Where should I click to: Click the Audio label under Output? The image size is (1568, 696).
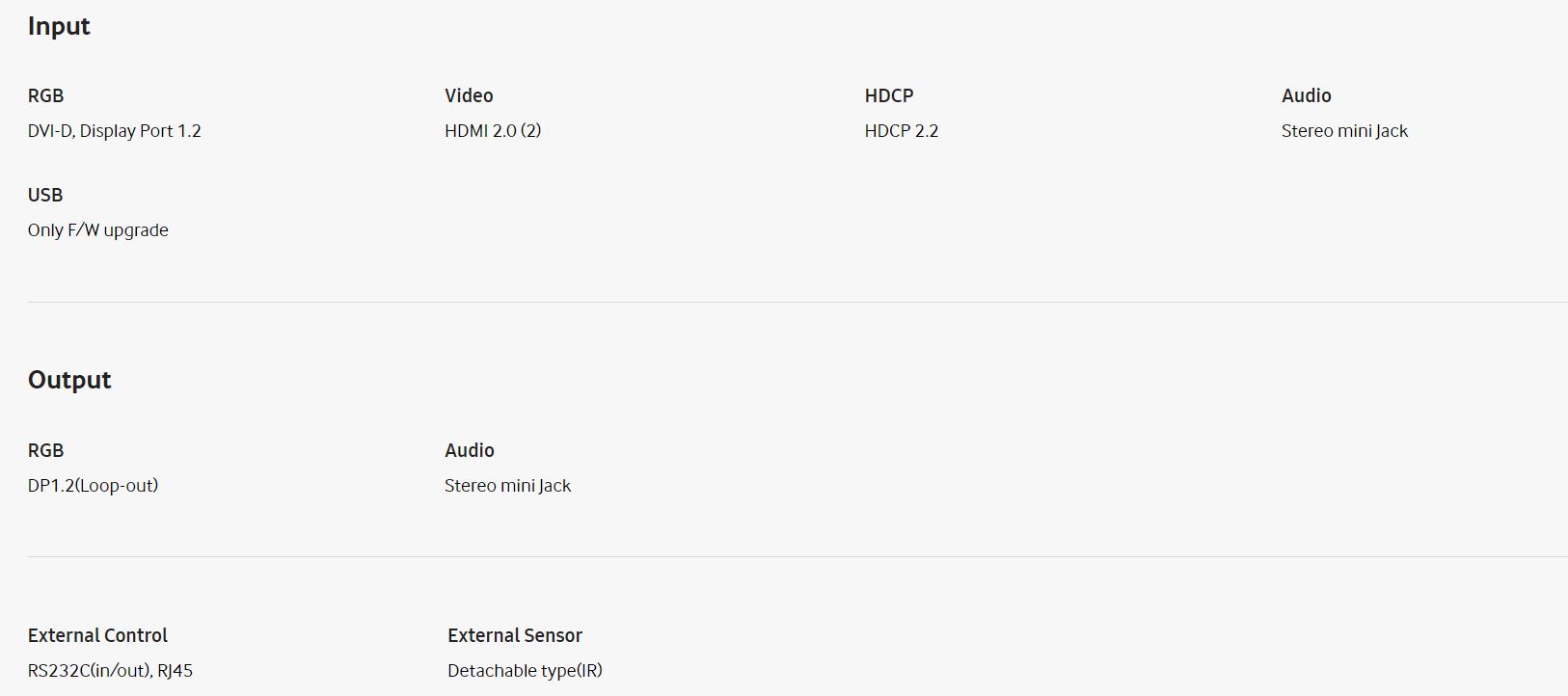(469, 450)
